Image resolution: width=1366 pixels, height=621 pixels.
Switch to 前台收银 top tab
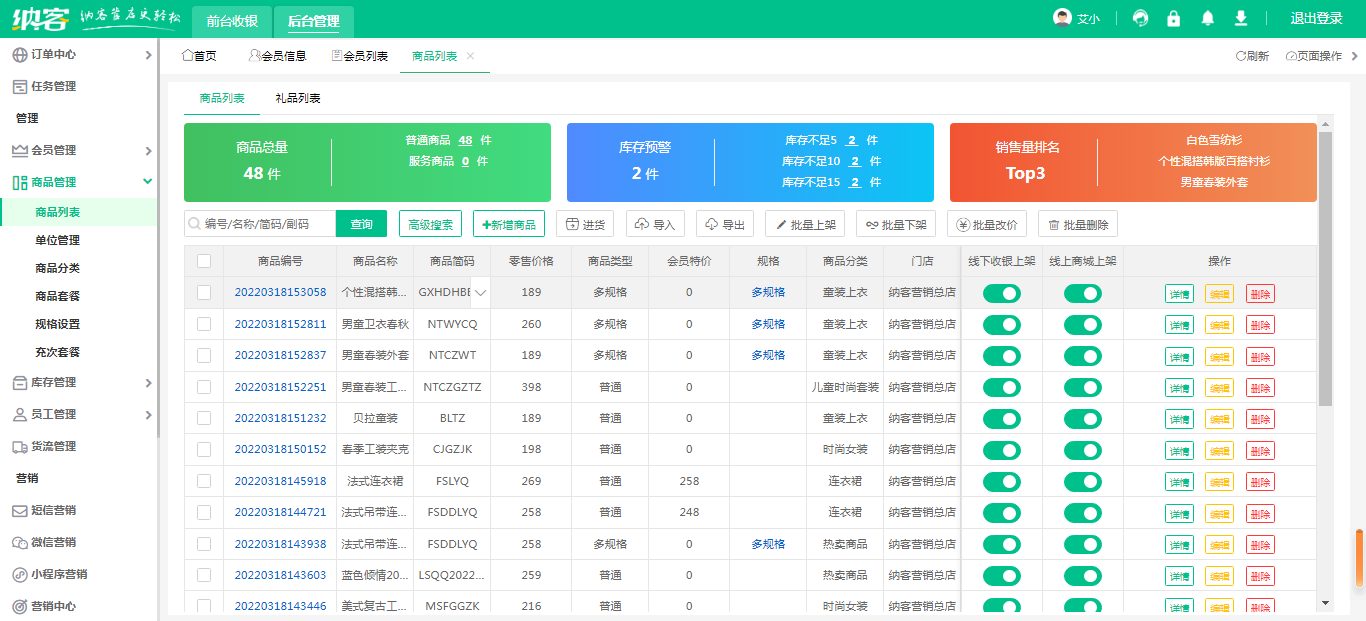coord(232,21)
